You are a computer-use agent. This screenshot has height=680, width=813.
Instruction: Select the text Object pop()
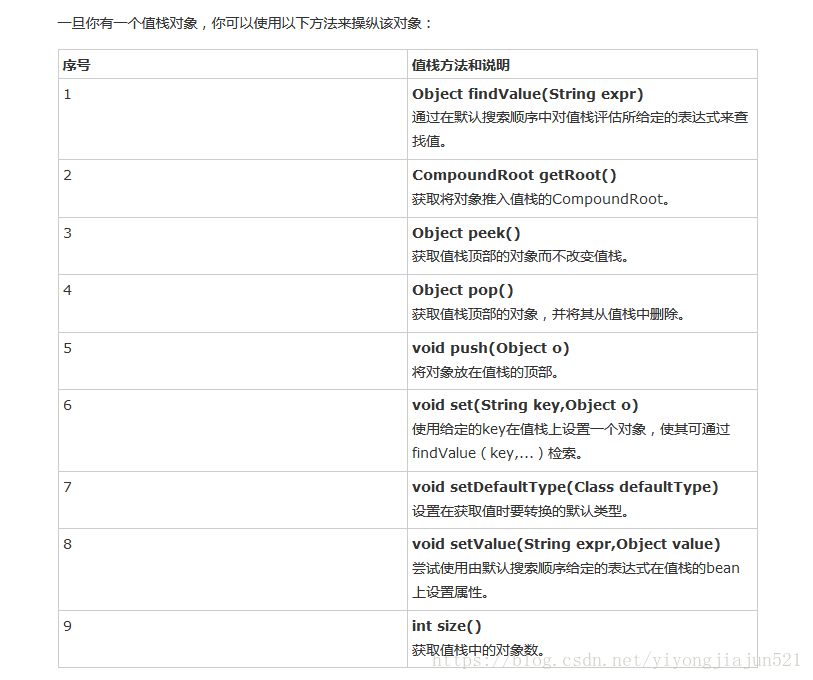pyautogui.click(x=462, y=290)
